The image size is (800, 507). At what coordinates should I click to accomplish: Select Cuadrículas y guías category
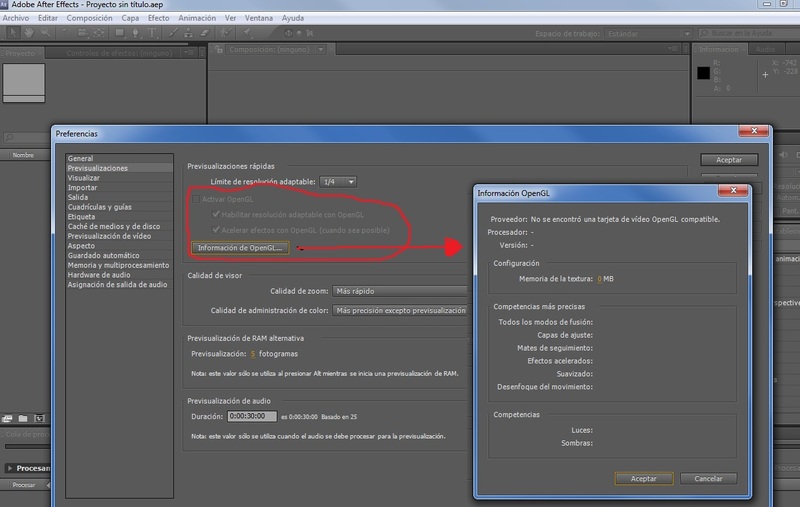point(119,207)
